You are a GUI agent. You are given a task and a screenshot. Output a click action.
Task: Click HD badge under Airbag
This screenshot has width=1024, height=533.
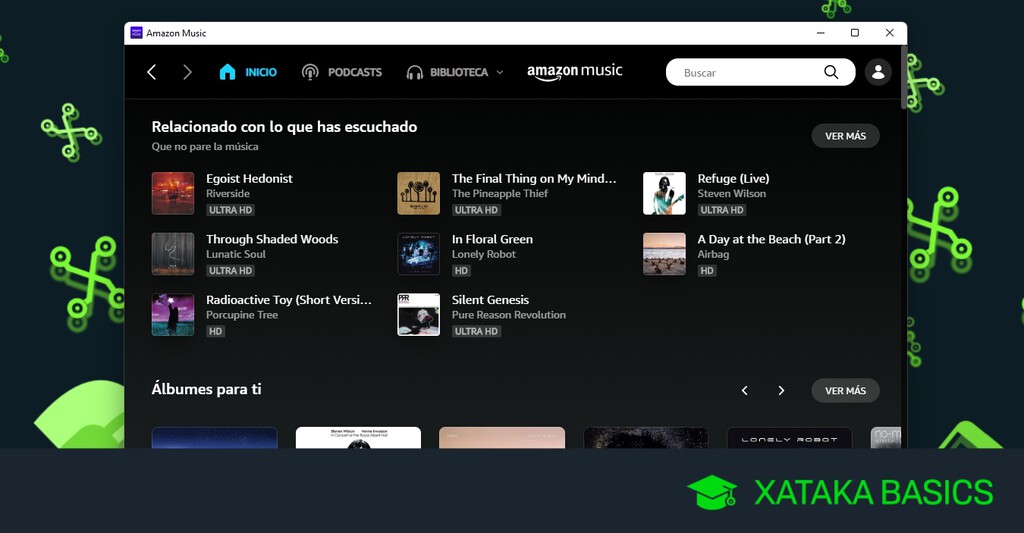707,271
